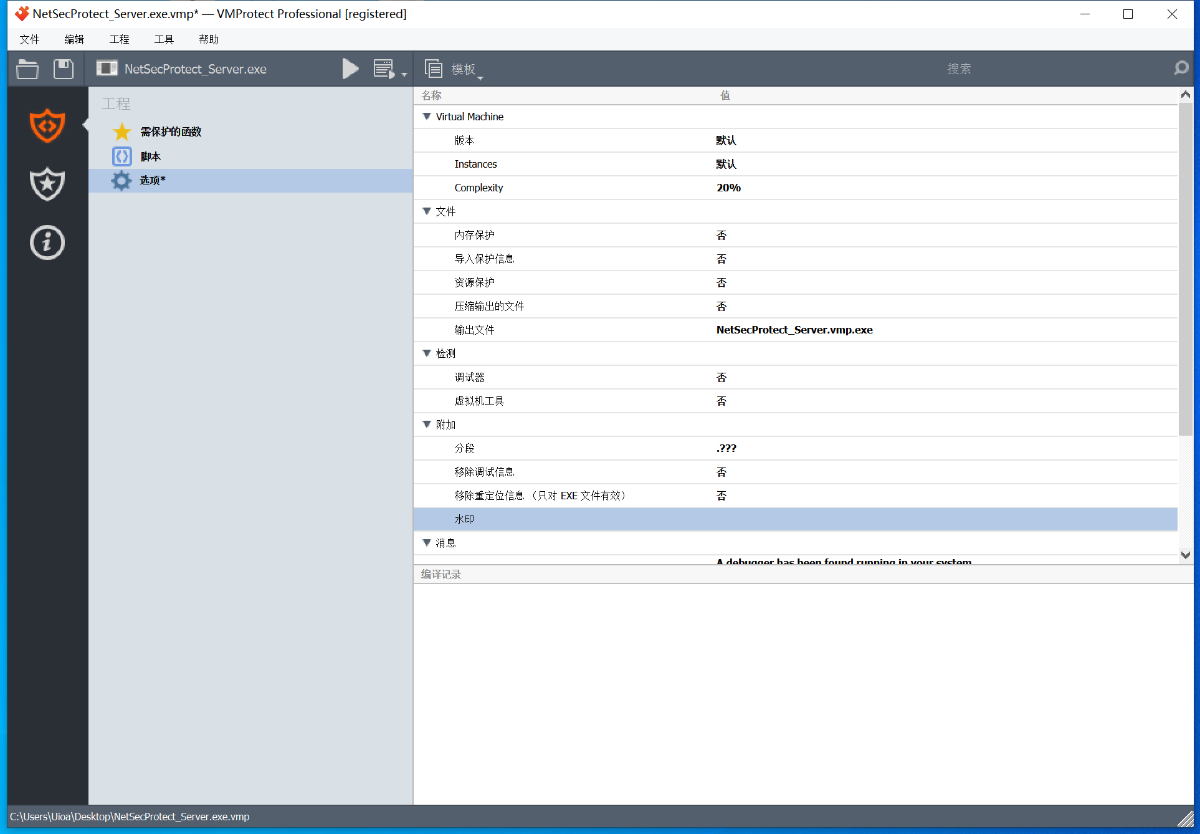This screenshot has width=1200, height=834.
Task: Click the save project floppy icon
Action: (x=64, y=69)
